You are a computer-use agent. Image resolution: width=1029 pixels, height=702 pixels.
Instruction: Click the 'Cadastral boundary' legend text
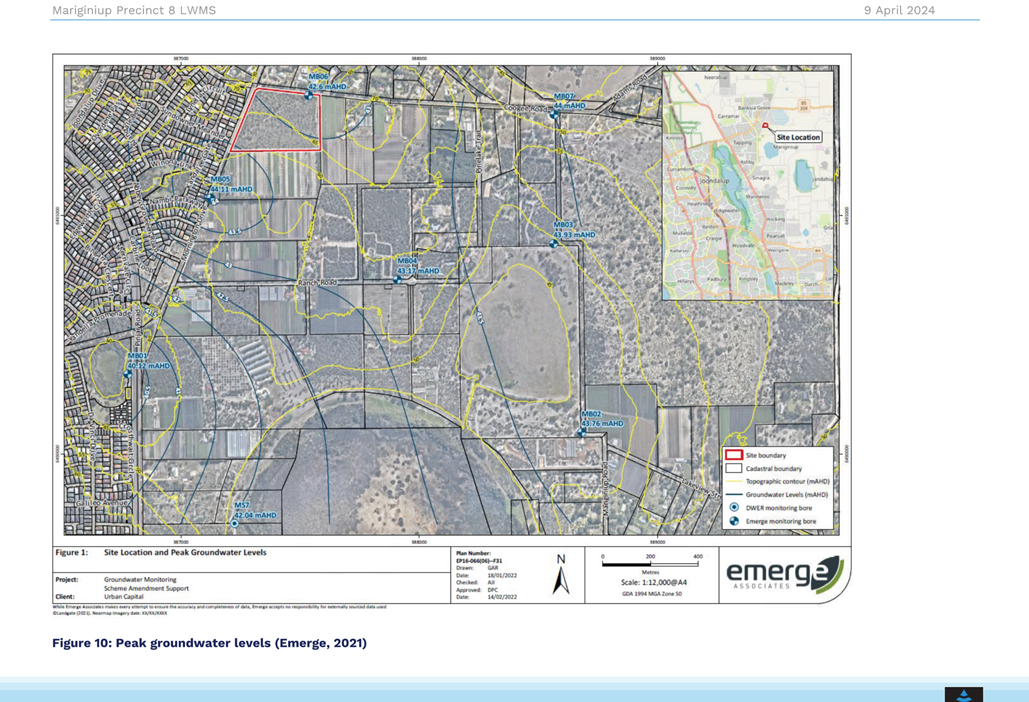point(774,468)
